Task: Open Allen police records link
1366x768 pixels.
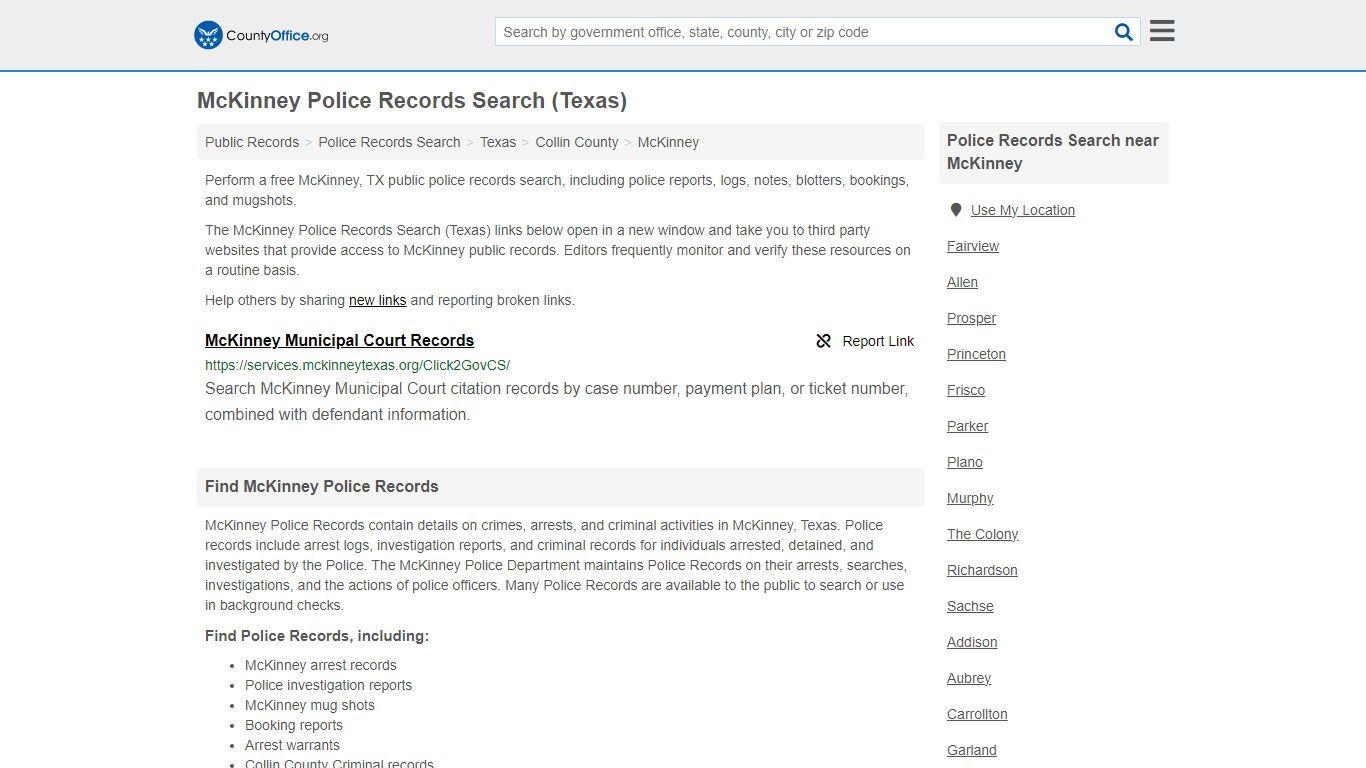Action: (962, 282)
